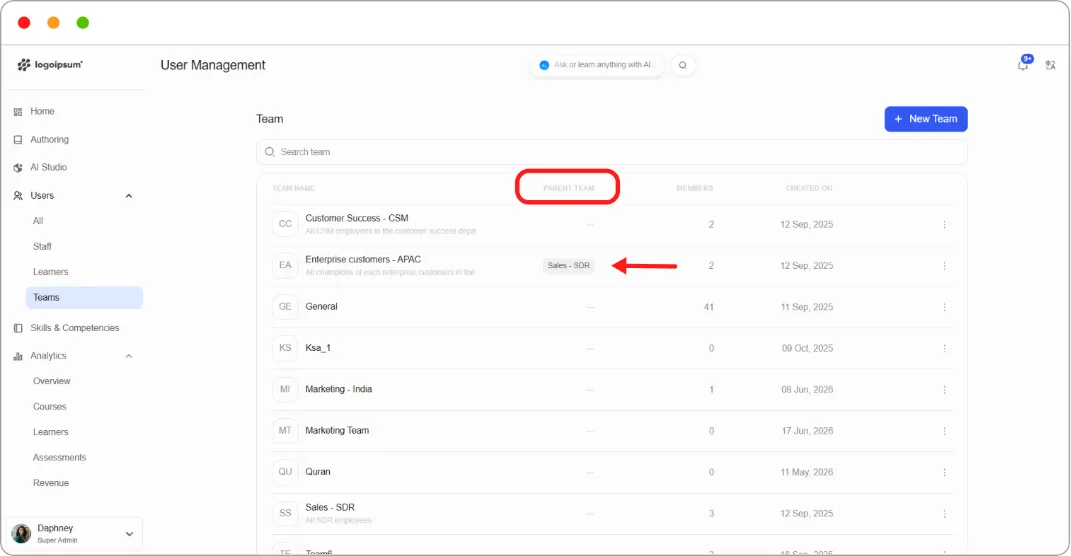The width and height of the screenshot is (1071, 556).
Task: Click the Users people icon
Action: pyautogui.click(x=18, y=195)
